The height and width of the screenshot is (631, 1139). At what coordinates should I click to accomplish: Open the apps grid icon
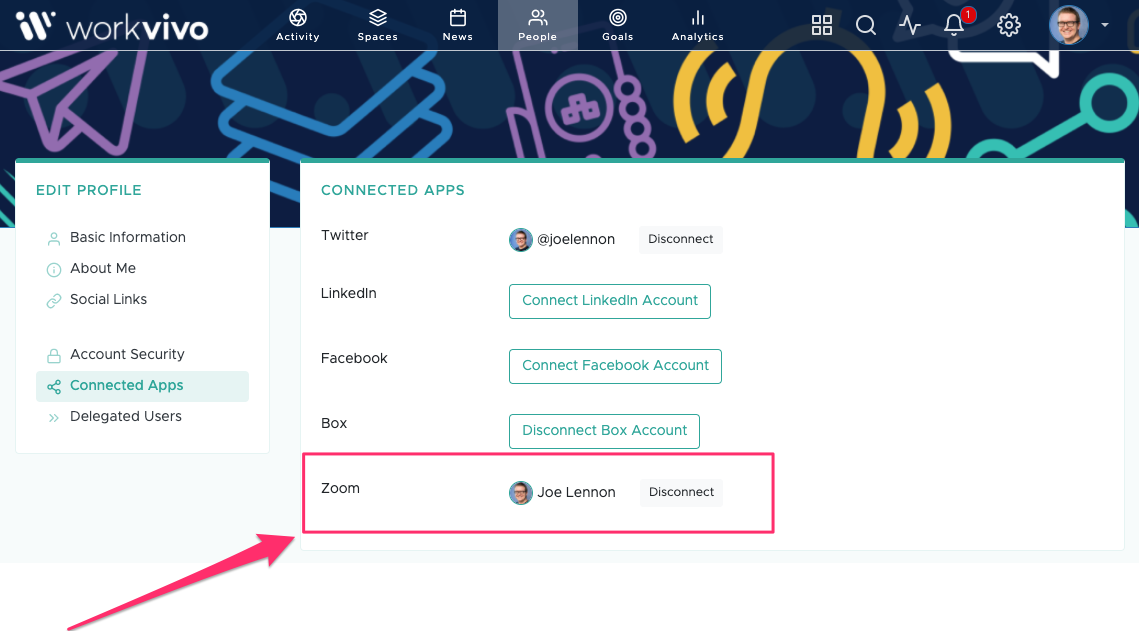pyautogui.click(x=822, y=25)
